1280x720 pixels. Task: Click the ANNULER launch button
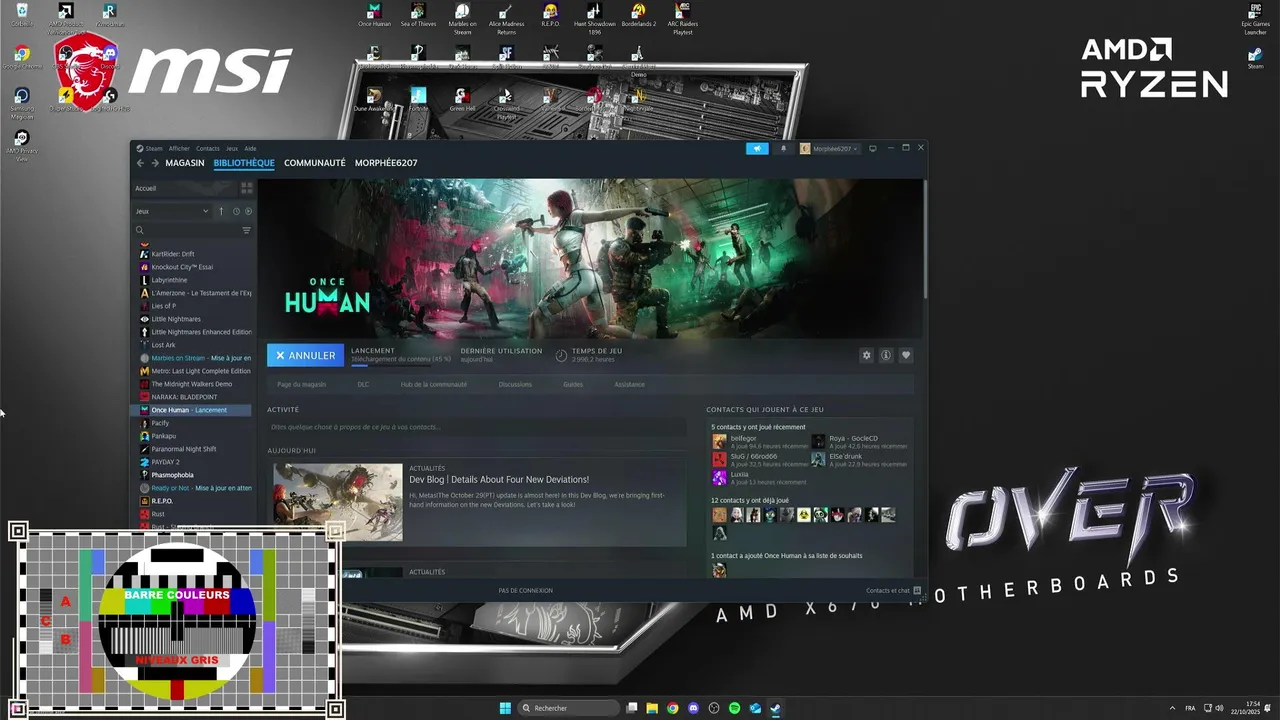[305, 355]
